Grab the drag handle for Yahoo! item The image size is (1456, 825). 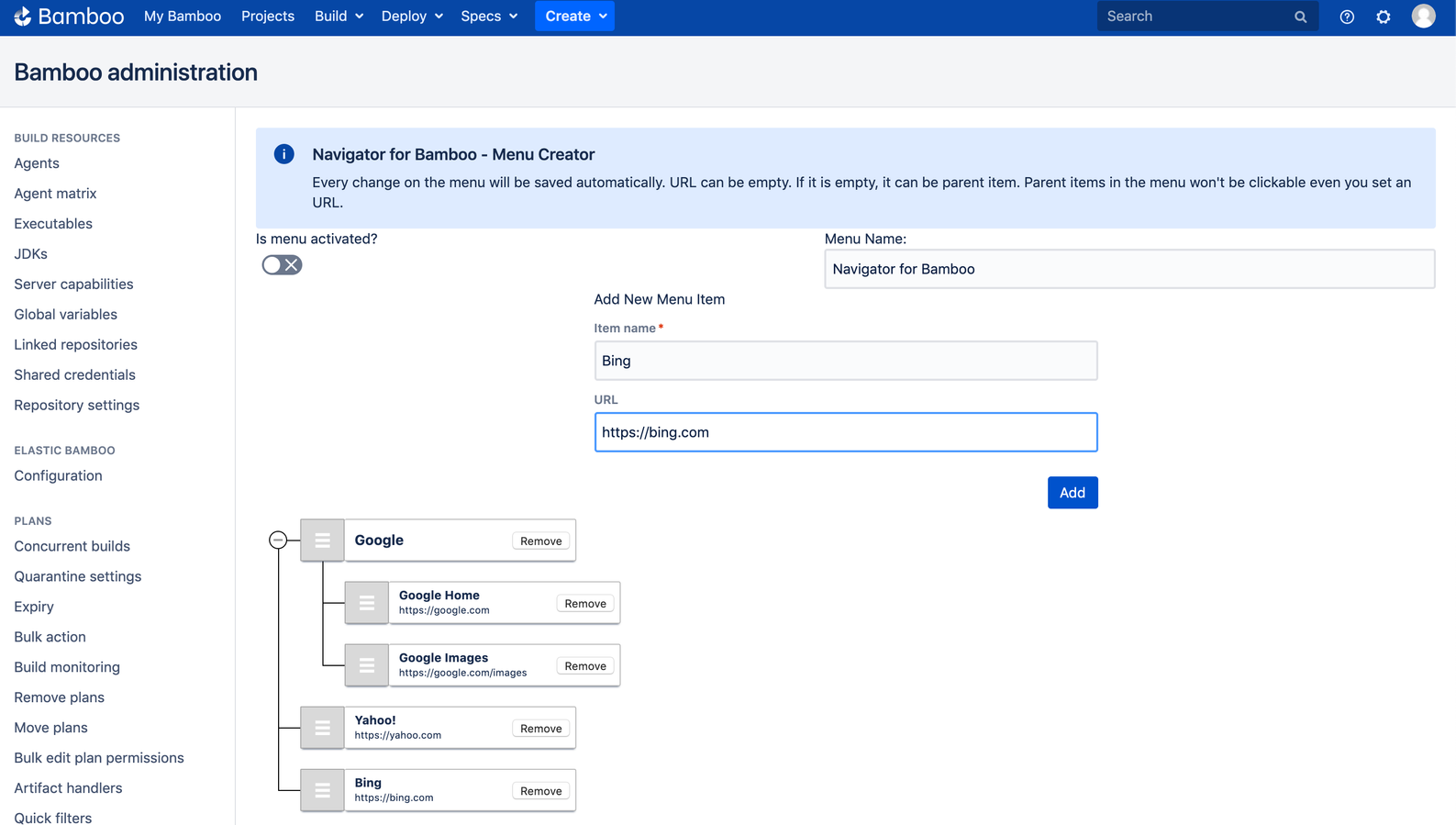point(322,728)
